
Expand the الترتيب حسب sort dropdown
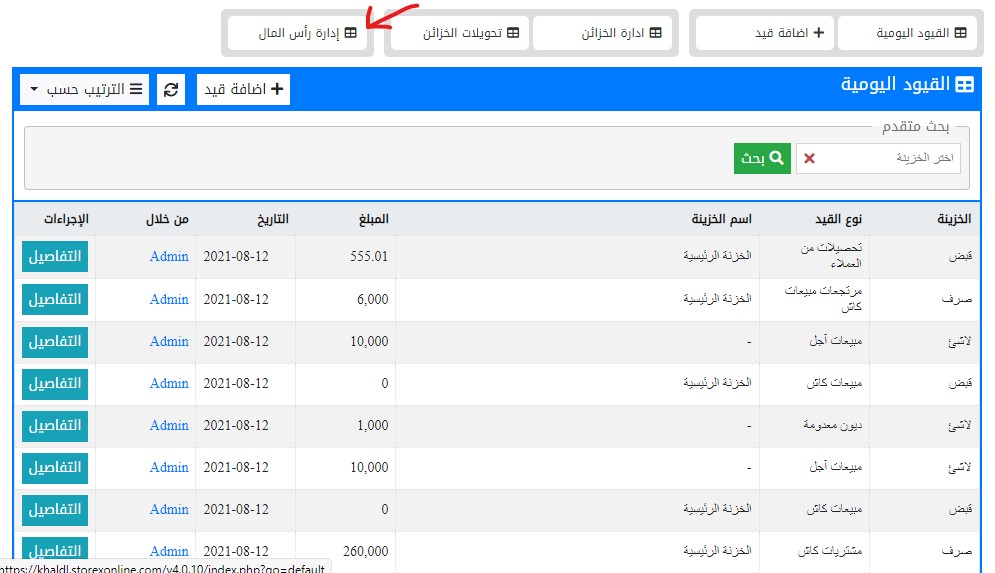coord(84,89)
